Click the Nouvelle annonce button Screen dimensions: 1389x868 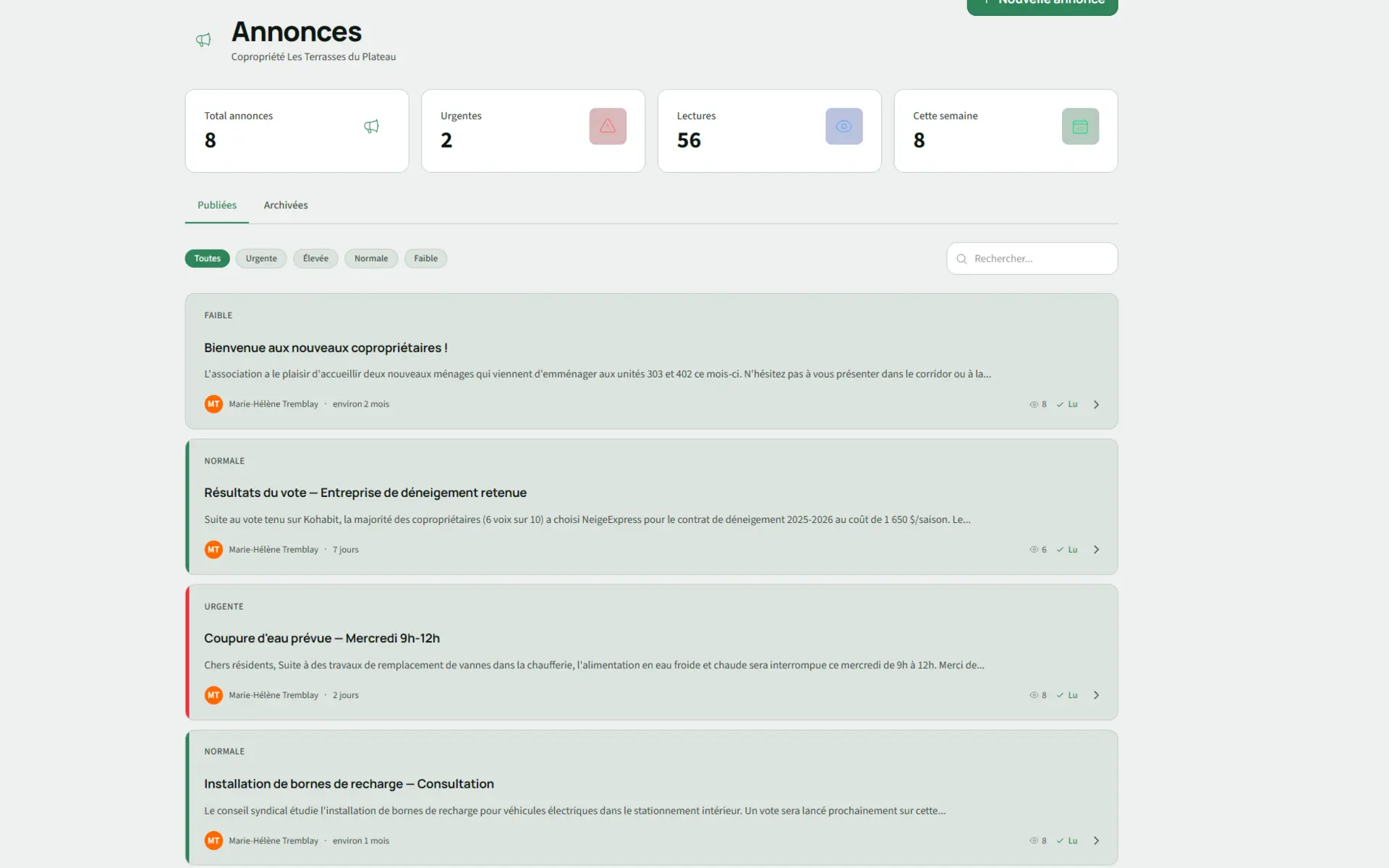point(1042,4)
